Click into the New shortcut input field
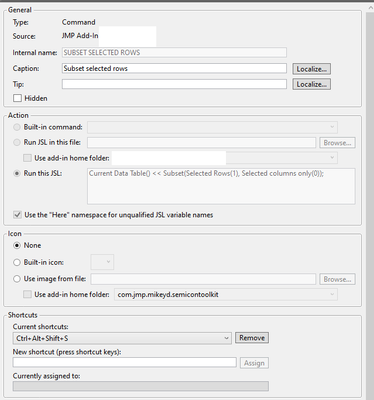 tap(124, 363)
